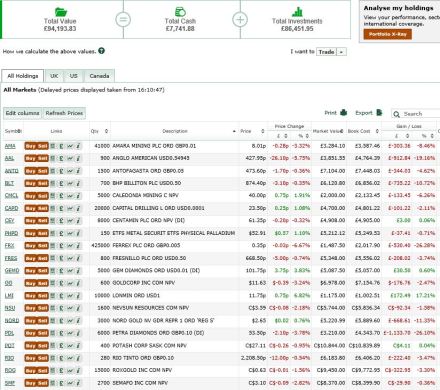Switch to the Canada tab
Screen dimensions: 440x390
[99, 76]
